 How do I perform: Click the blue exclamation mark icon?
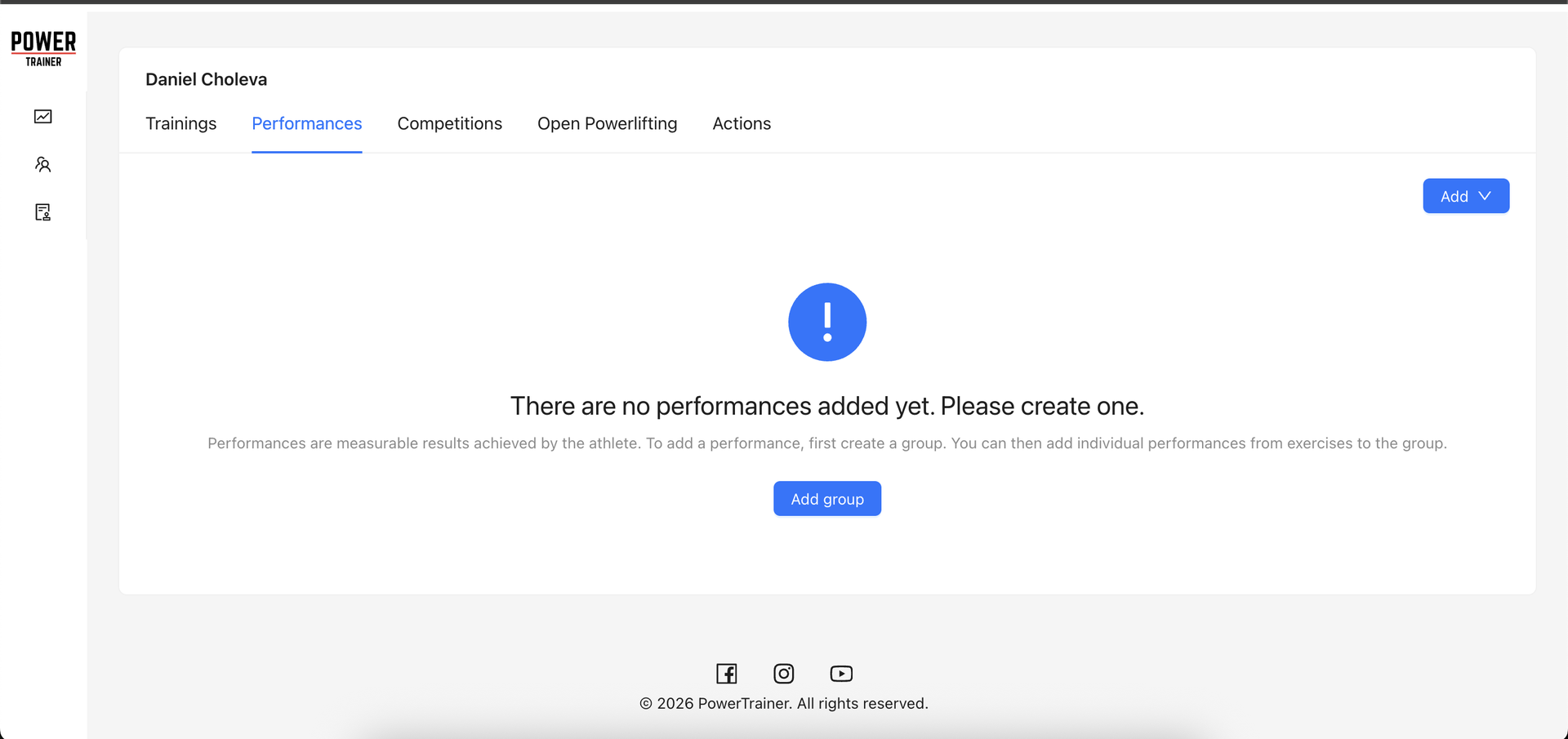827,322
